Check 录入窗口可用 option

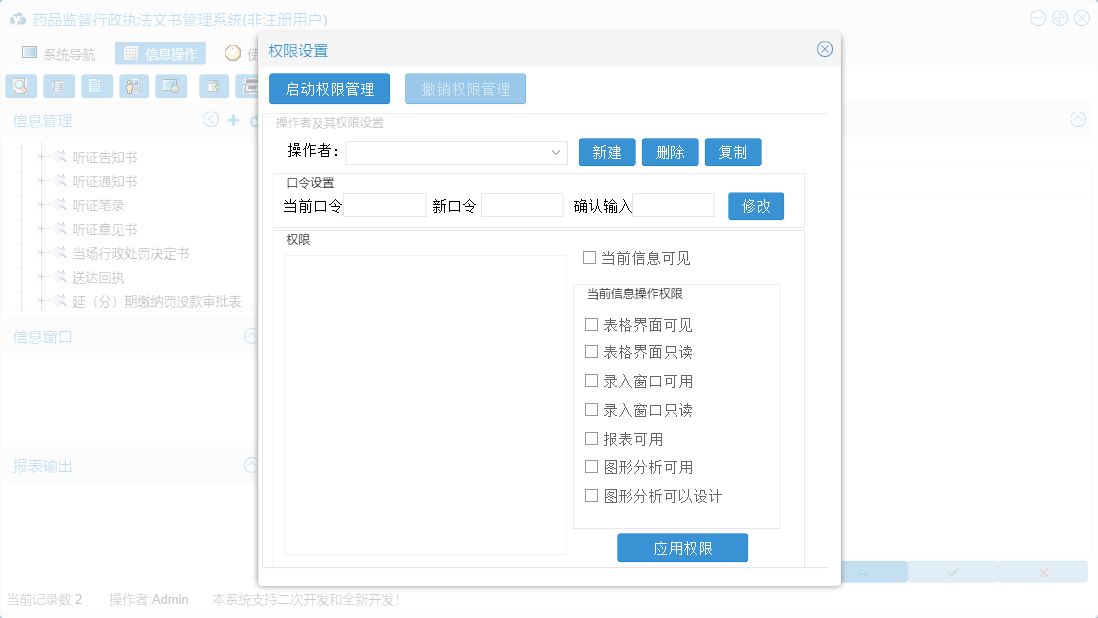[592, 381]
